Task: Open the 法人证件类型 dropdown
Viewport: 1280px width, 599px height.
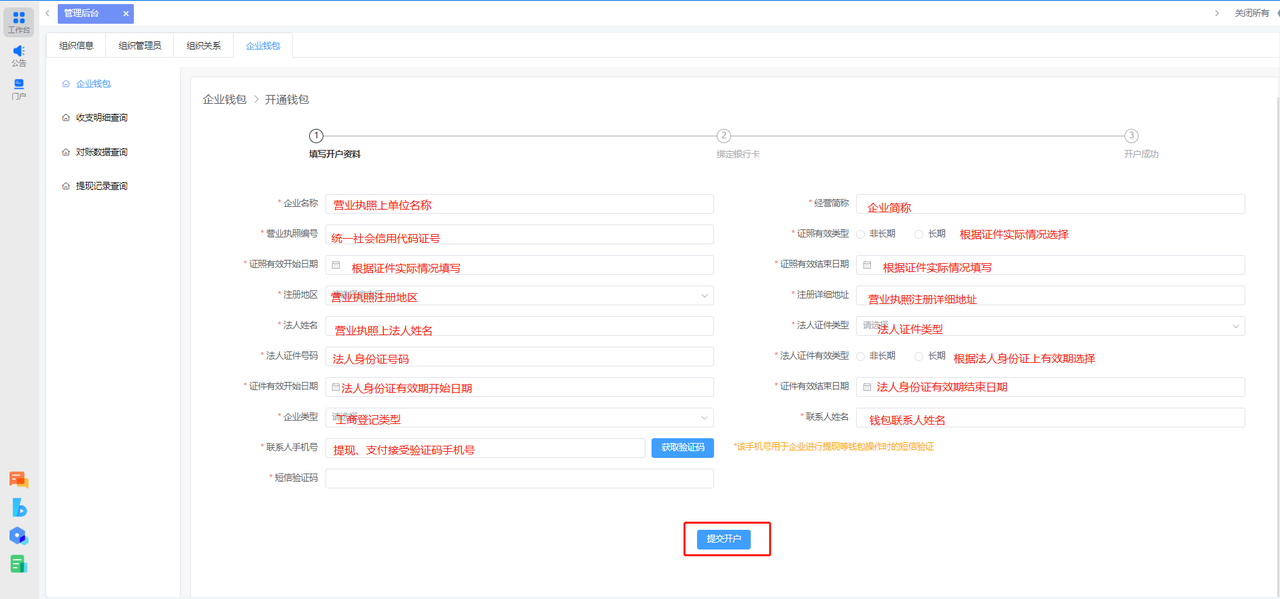Action: coord(1235,326)
